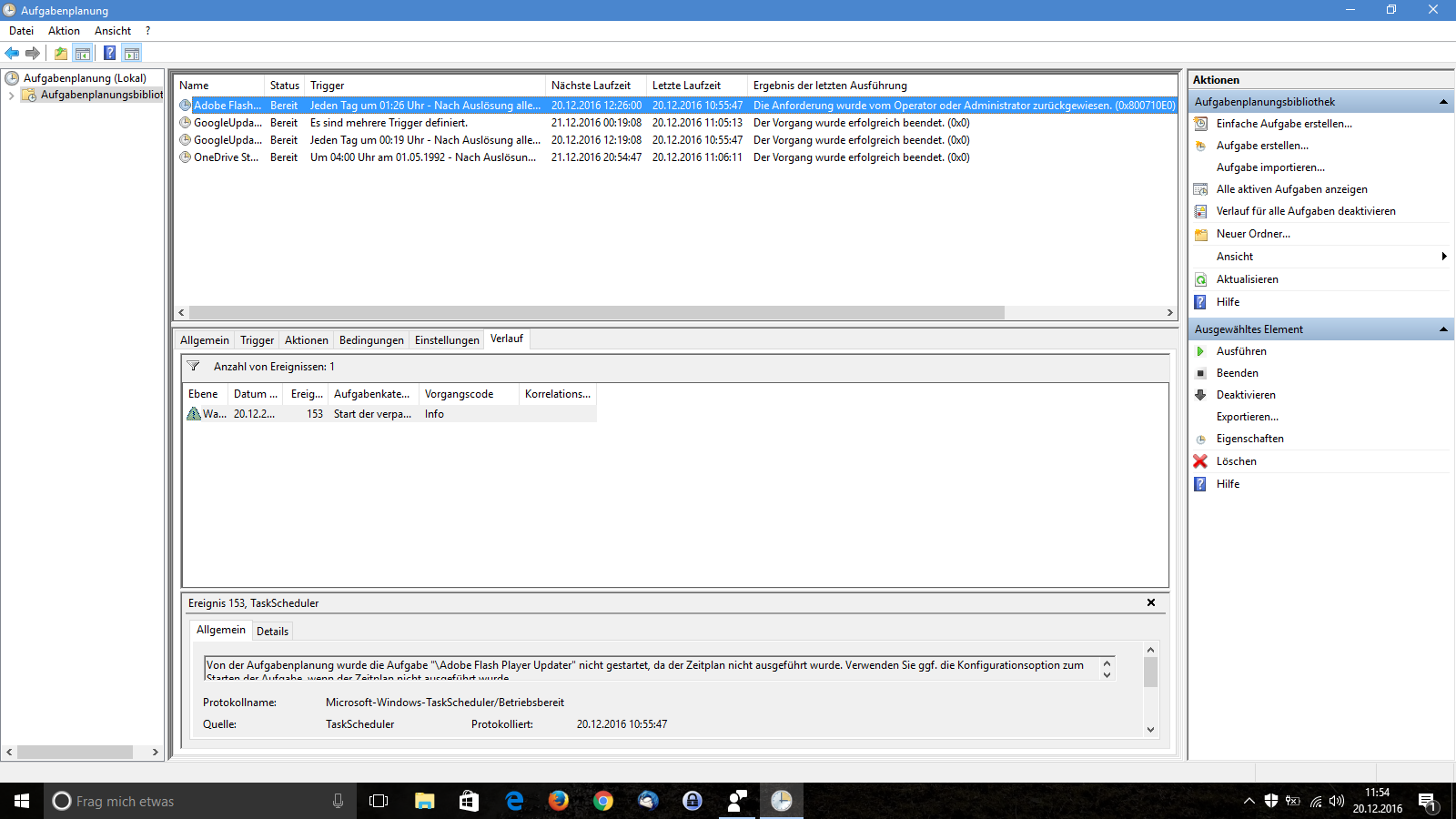Click Verlauf für alle Aufgaben deaktivieren

(1306, 211)
